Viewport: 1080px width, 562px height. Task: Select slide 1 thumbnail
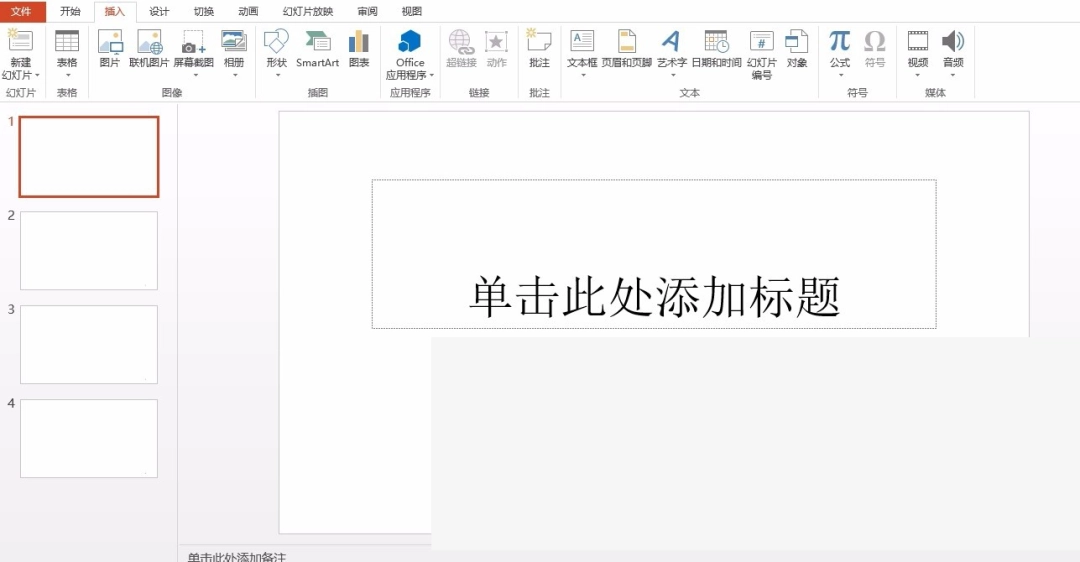coord(89,156)
